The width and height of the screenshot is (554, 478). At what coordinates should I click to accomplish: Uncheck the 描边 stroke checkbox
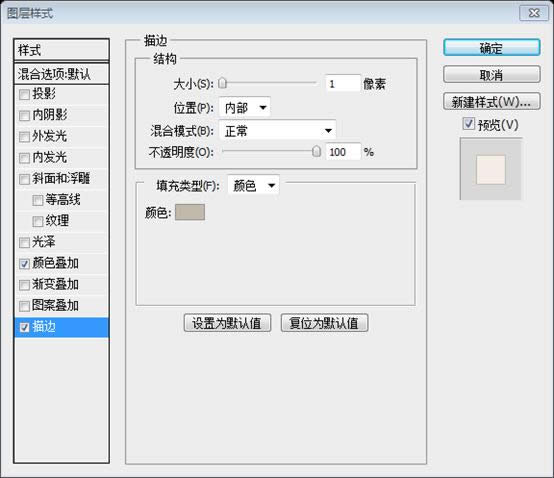[24, 327]
